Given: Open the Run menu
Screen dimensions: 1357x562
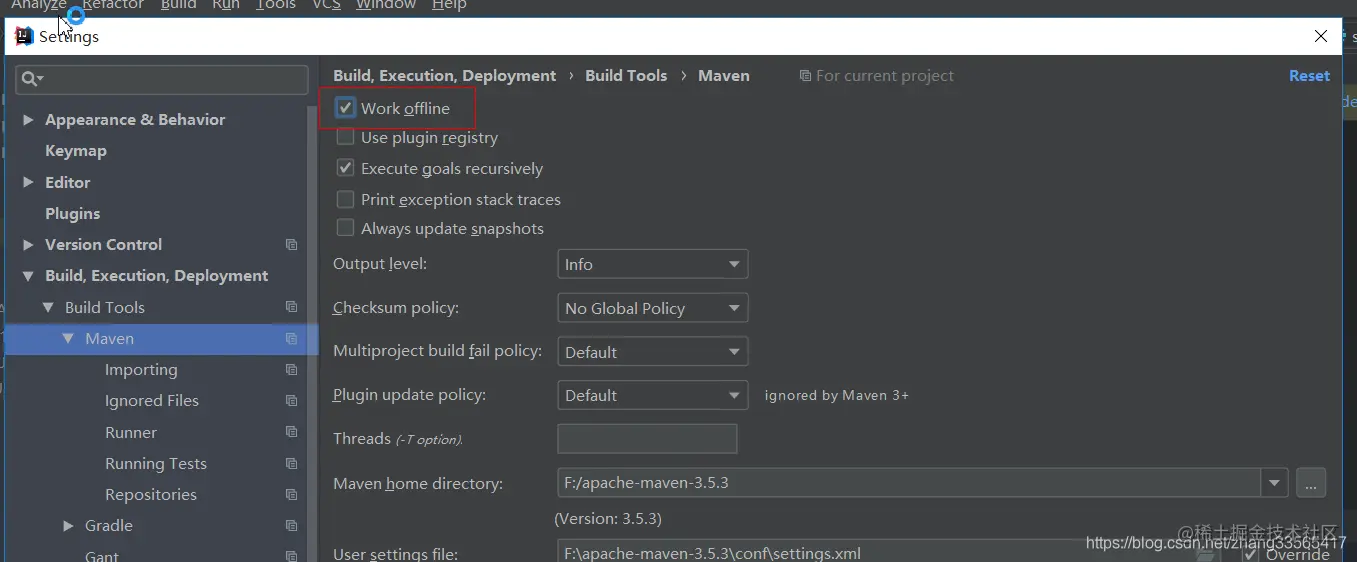Looking at the screenshot, I should tap(226, 5).
